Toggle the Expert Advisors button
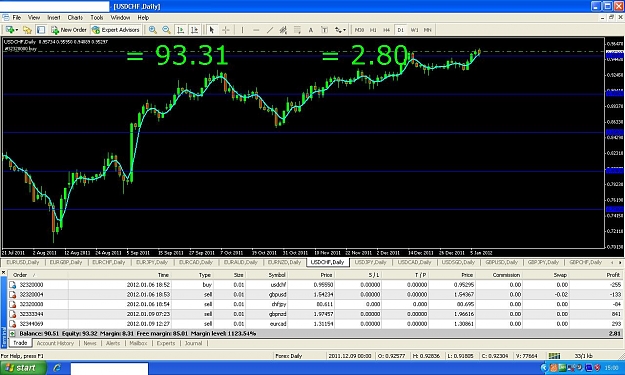 pos(116,30)
